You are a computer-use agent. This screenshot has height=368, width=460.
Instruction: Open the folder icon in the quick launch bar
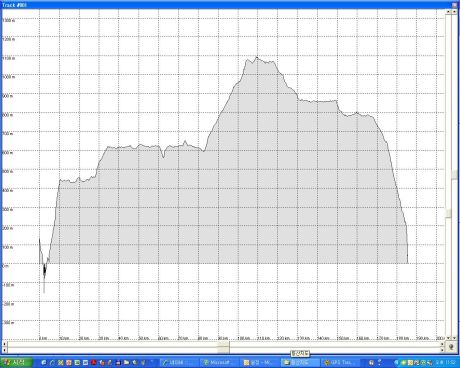coord(127,362)
